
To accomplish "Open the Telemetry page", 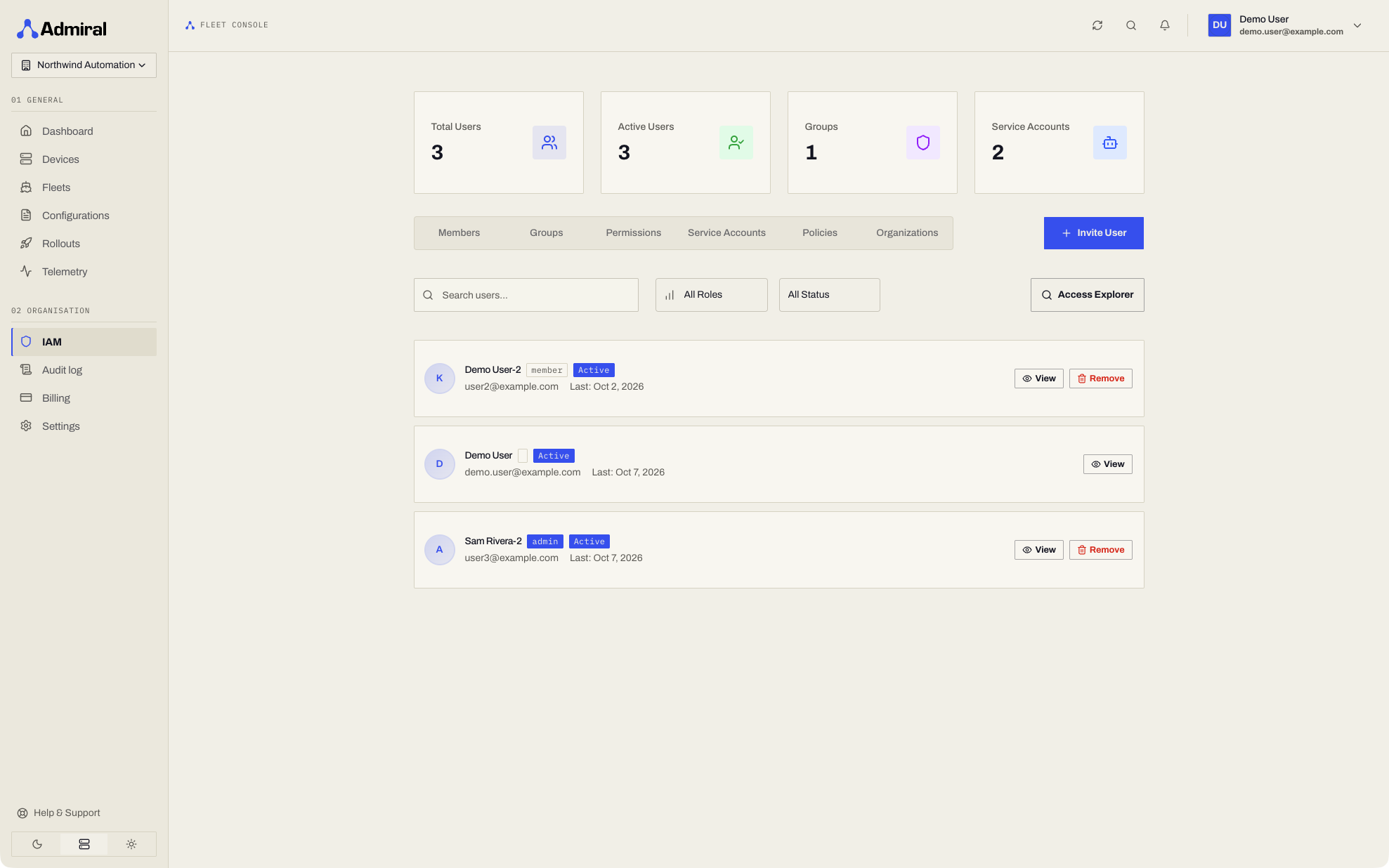I will point(84,272).
